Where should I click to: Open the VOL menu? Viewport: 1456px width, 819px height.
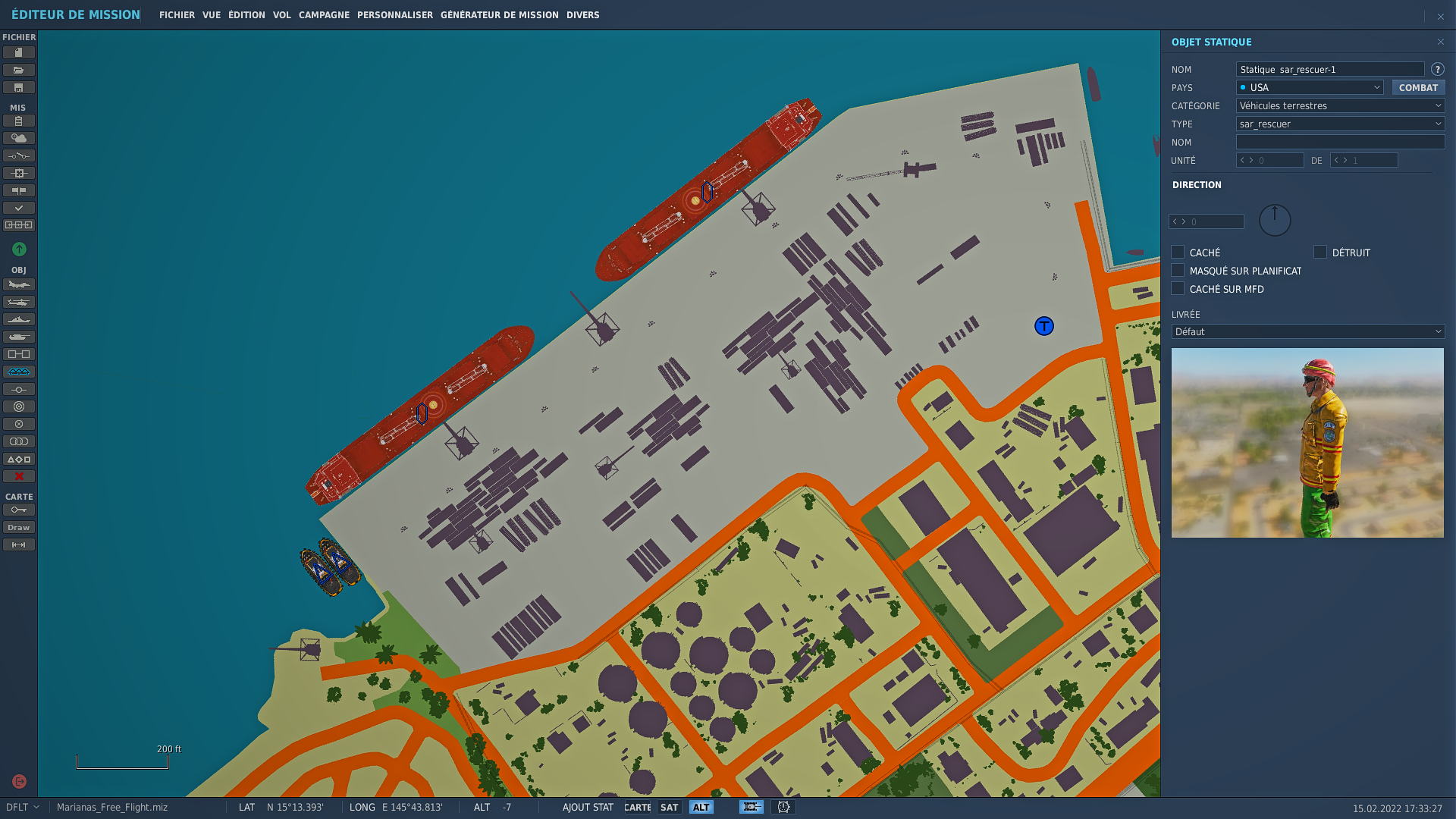click(282, 14)
